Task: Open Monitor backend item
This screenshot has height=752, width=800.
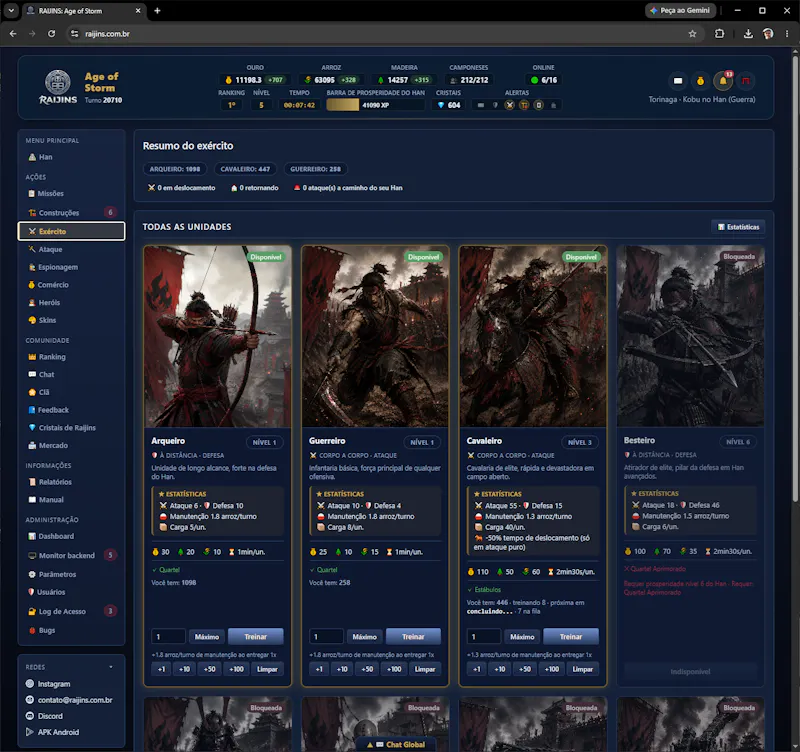Action: coord(71,555)
